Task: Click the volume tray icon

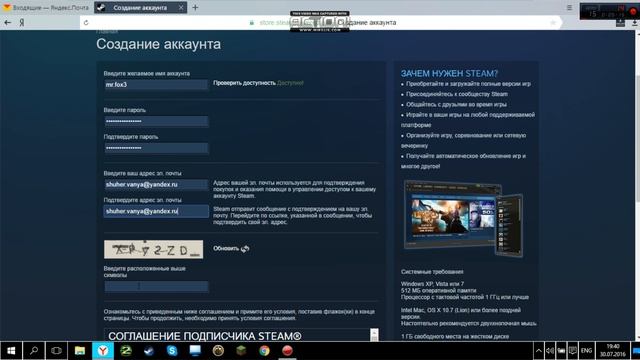Action: [550, 351]
